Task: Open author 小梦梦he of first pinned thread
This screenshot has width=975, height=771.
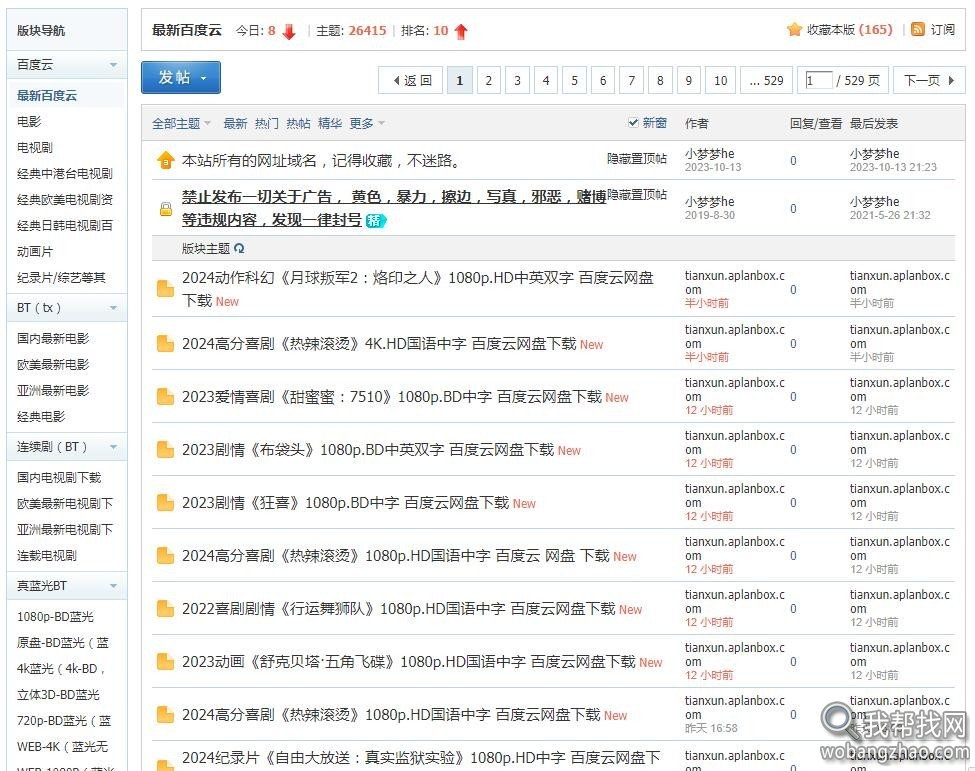Action: 709,154
